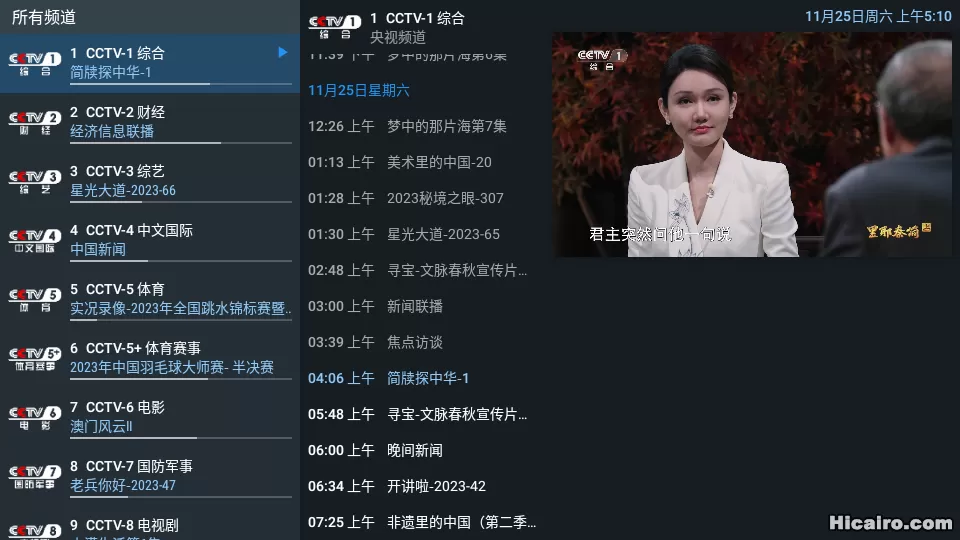Choose the CCTV-5+ 体育赛事 logo
Viewport: 960px width, 540px height.
pos(35,358)
